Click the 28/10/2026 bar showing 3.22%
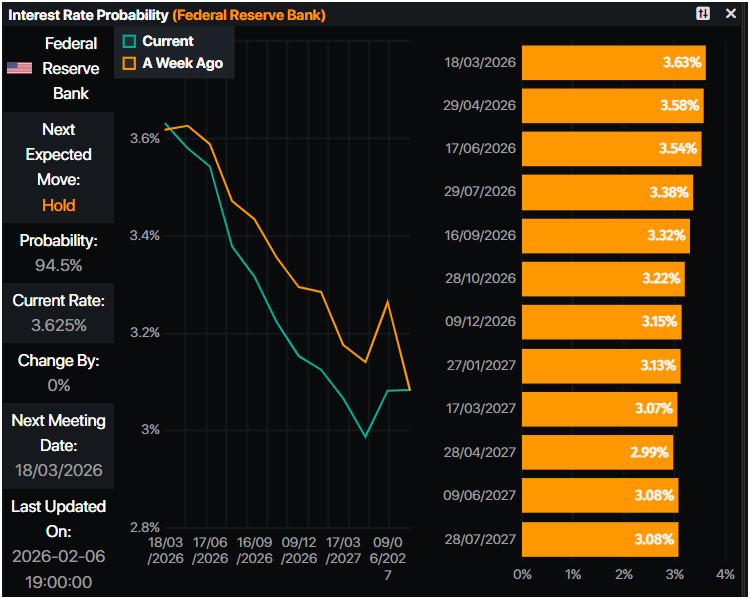 [x=603, y=279]
